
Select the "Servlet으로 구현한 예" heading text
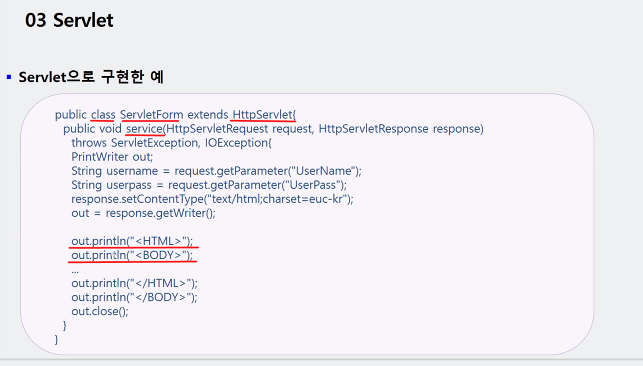pyautogui.click(x=91, y=77)
